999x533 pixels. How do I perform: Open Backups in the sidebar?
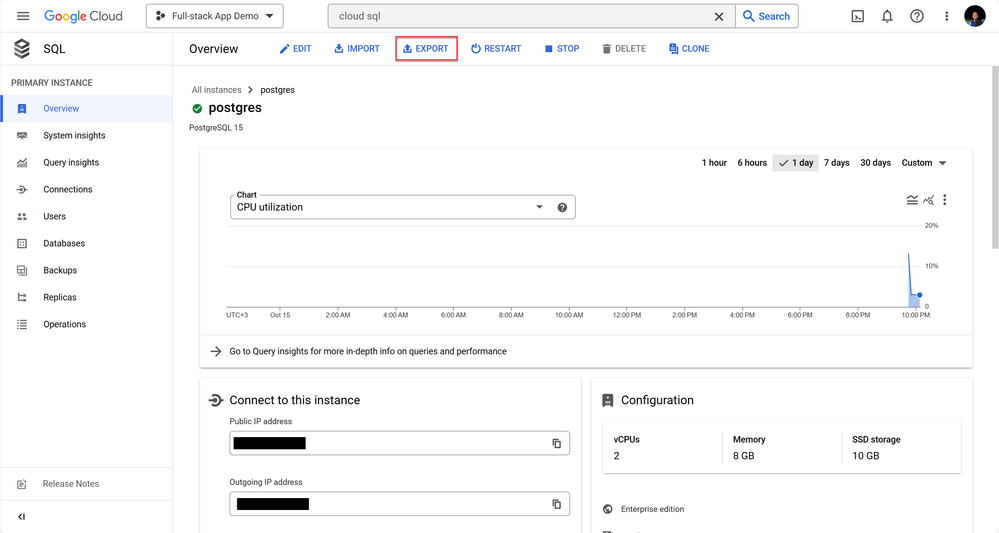pyautogui.click(x=87, y=270)
